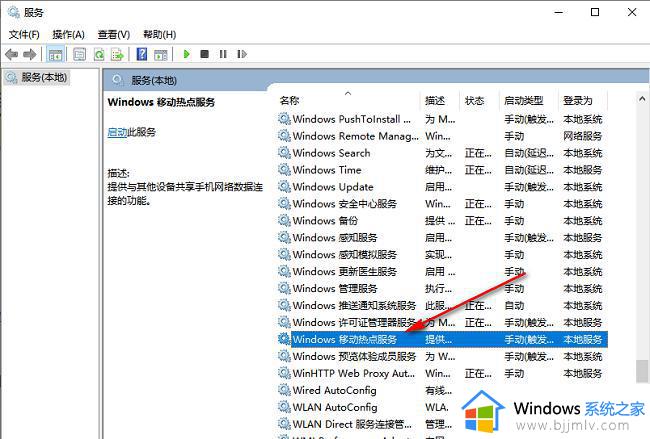
Task: Click the gear icon beside Windows 备份
Action: tap(284, 221)
